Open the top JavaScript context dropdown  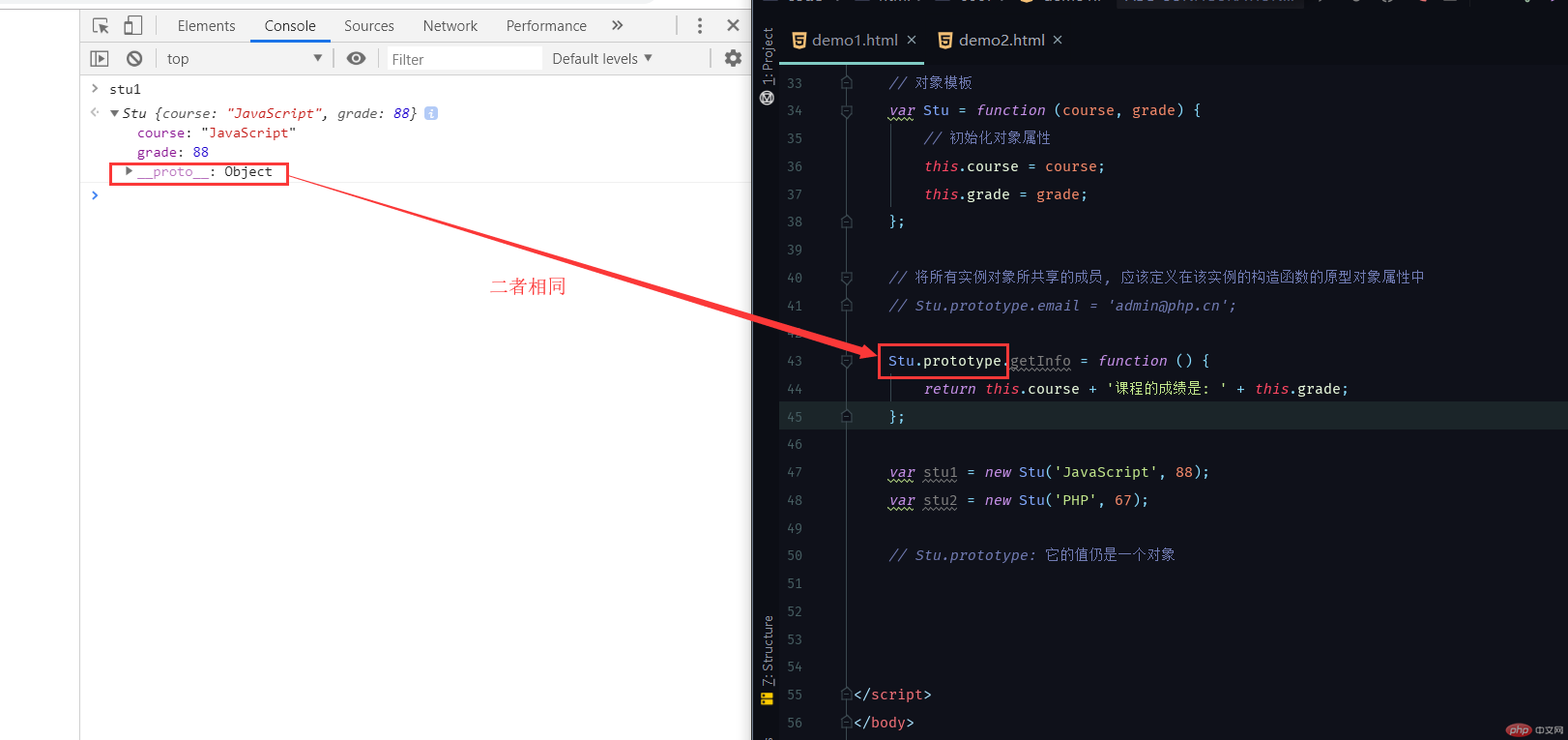[x=244, y=59]
